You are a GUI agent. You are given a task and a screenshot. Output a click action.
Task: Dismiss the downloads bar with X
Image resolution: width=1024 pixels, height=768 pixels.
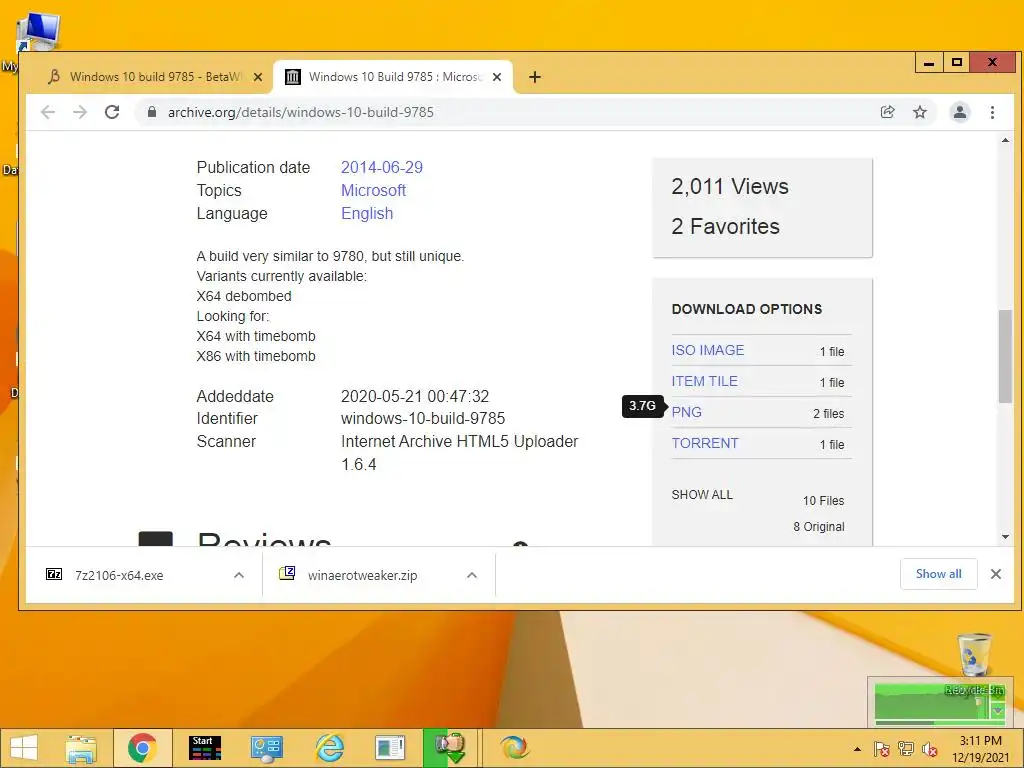coord(995,574)
